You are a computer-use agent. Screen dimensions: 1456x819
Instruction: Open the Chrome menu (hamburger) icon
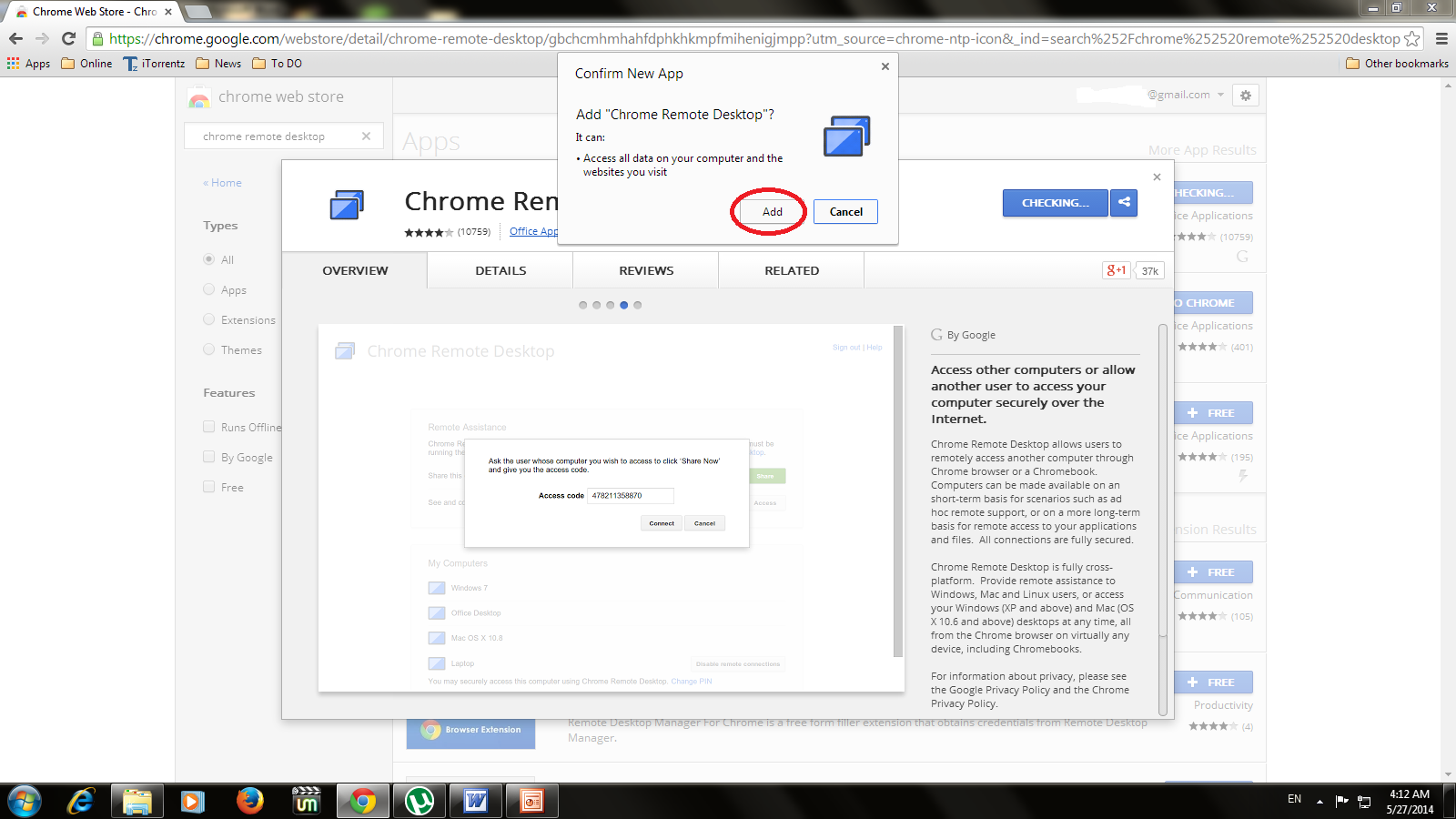point(1441,39)
